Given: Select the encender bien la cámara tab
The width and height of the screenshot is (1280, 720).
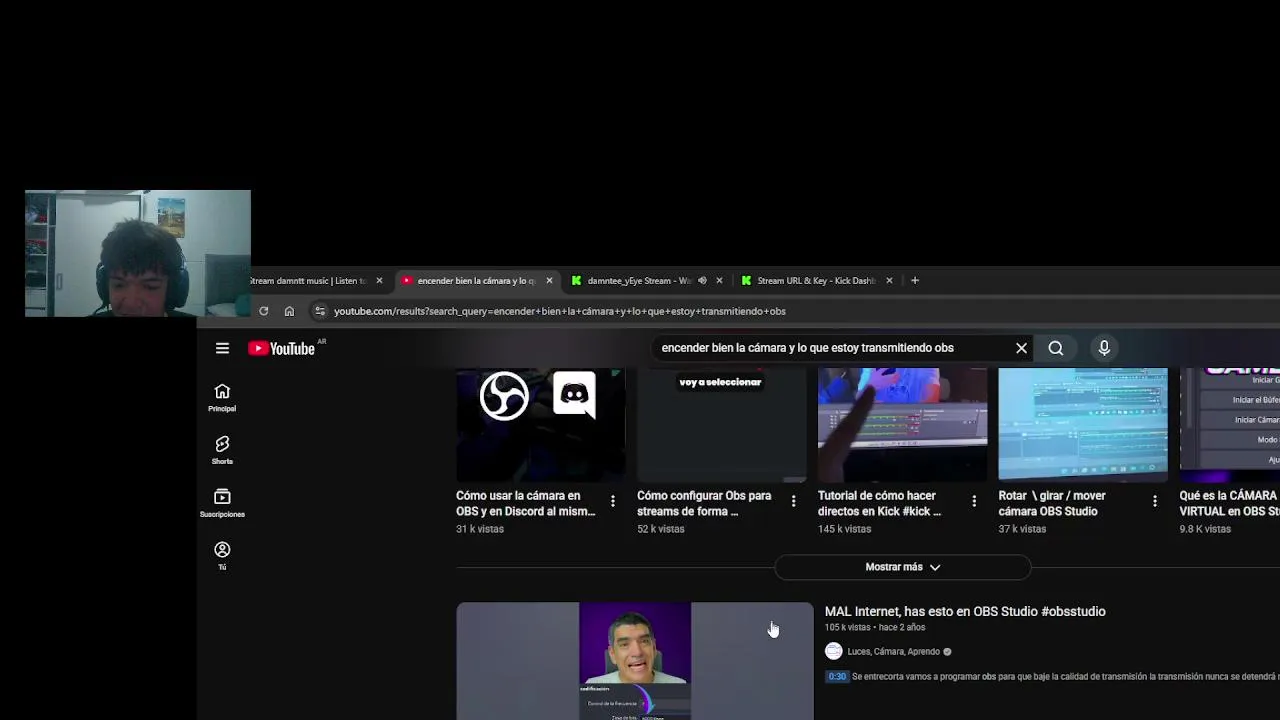Looking at the screenshot, I should click(476, 281).
